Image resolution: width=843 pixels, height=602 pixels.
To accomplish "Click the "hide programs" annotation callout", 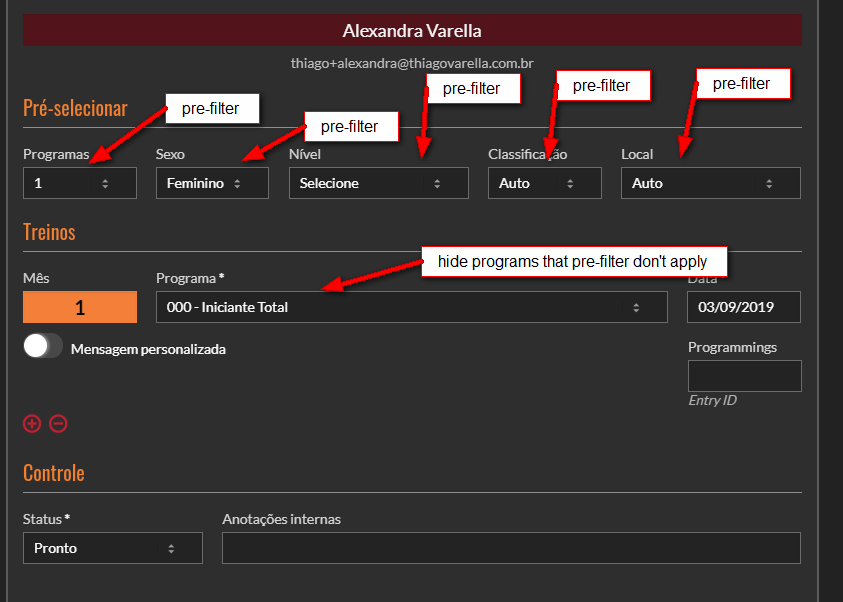I will pyautogui.click(x=572, y=262).
